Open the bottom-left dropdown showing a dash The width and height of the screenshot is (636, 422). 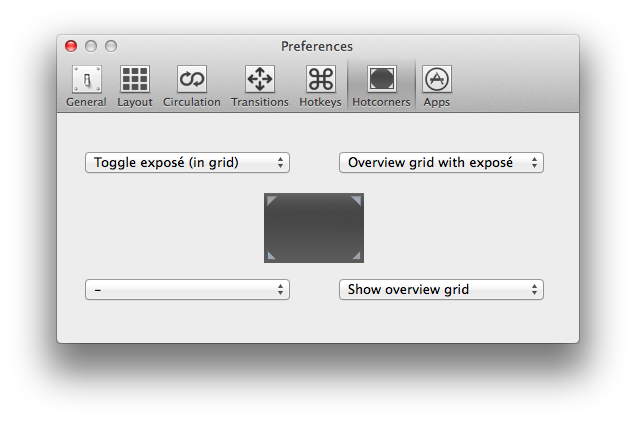click(187, 289)
